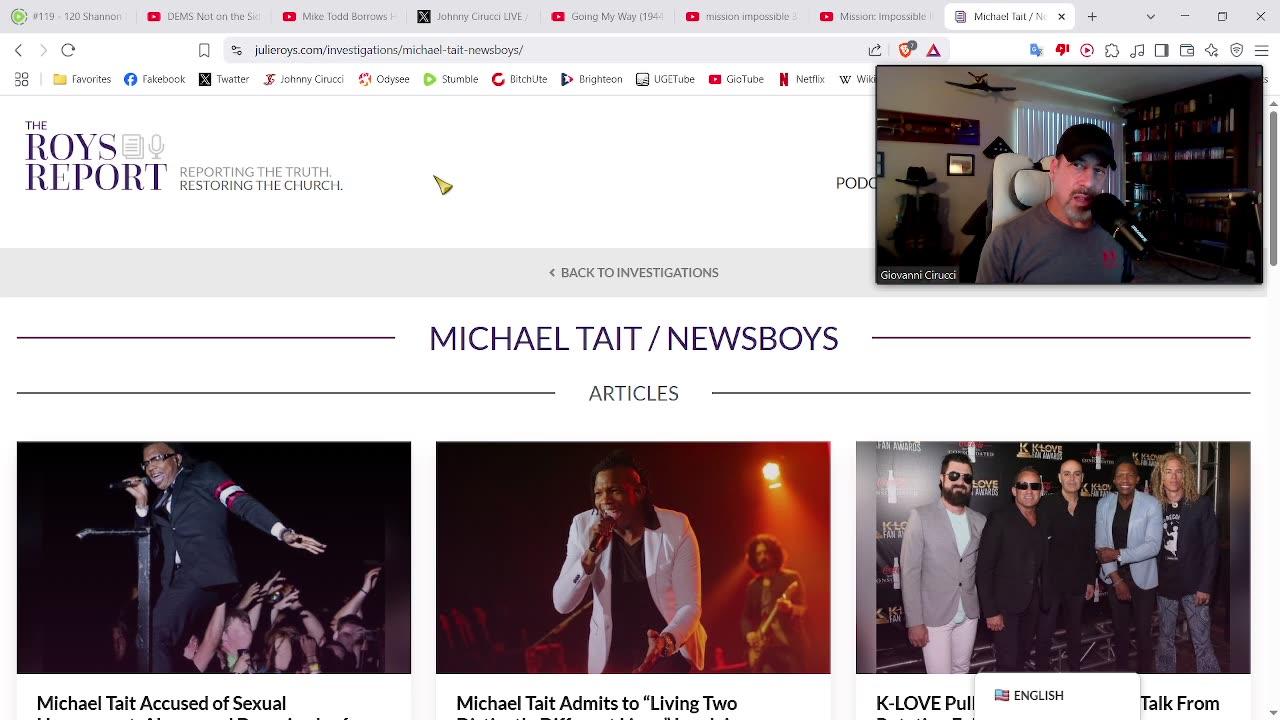Reload the current page
The height and width of the screenshot is (720, 1280).
(x=68, y=50)
